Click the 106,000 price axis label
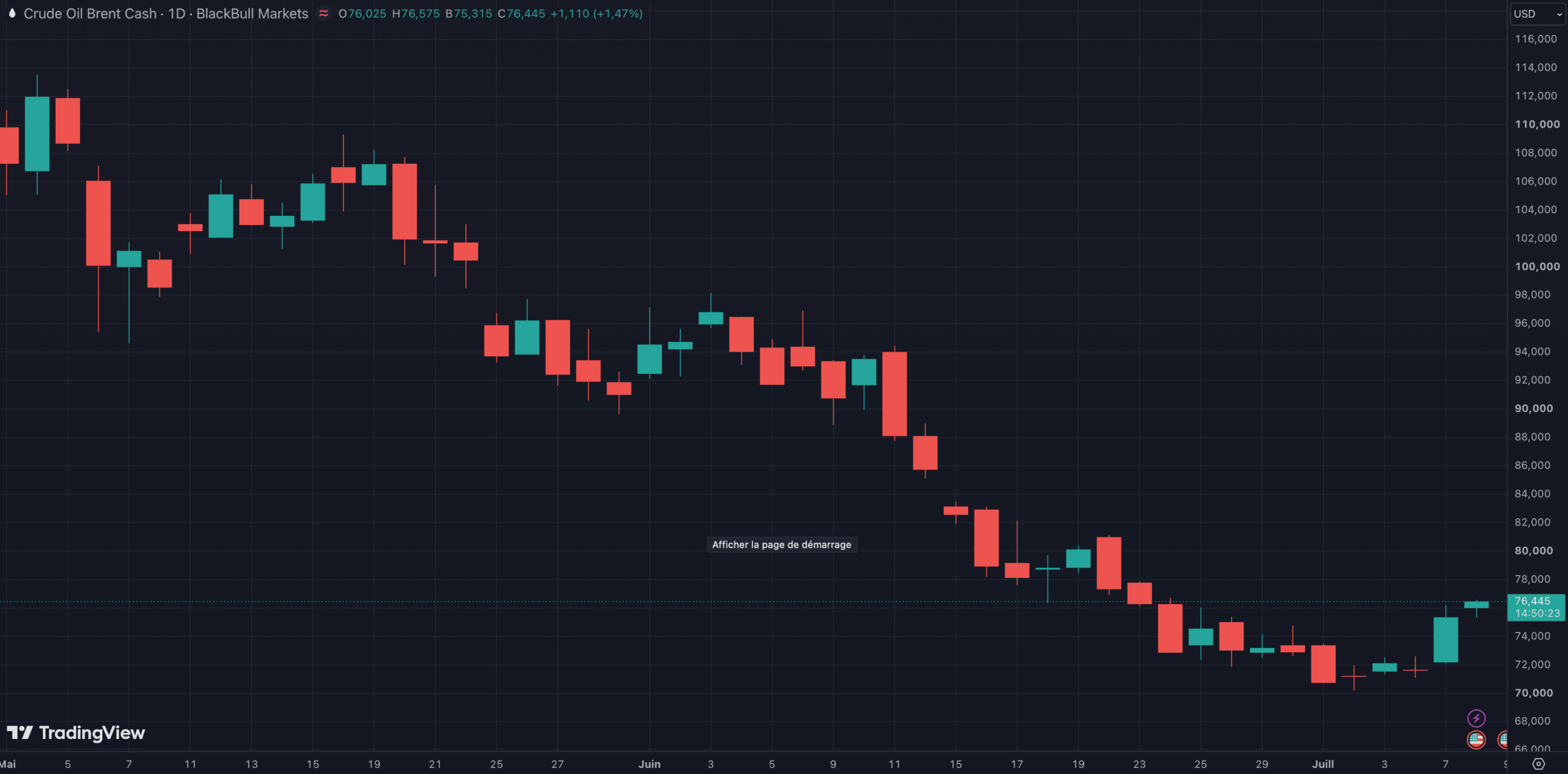 point(1536,181)
